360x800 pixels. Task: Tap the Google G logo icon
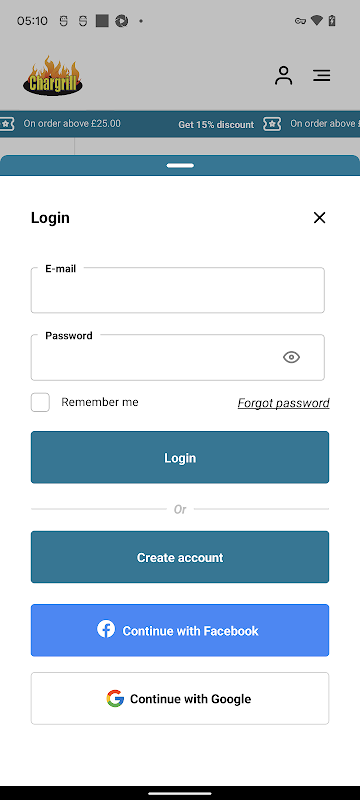tap(115, 698)
